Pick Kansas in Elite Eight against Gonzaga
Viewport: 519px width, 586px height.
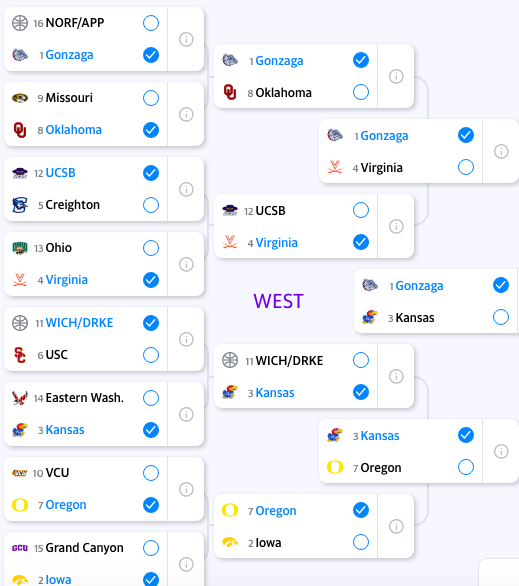click(501, 317)
